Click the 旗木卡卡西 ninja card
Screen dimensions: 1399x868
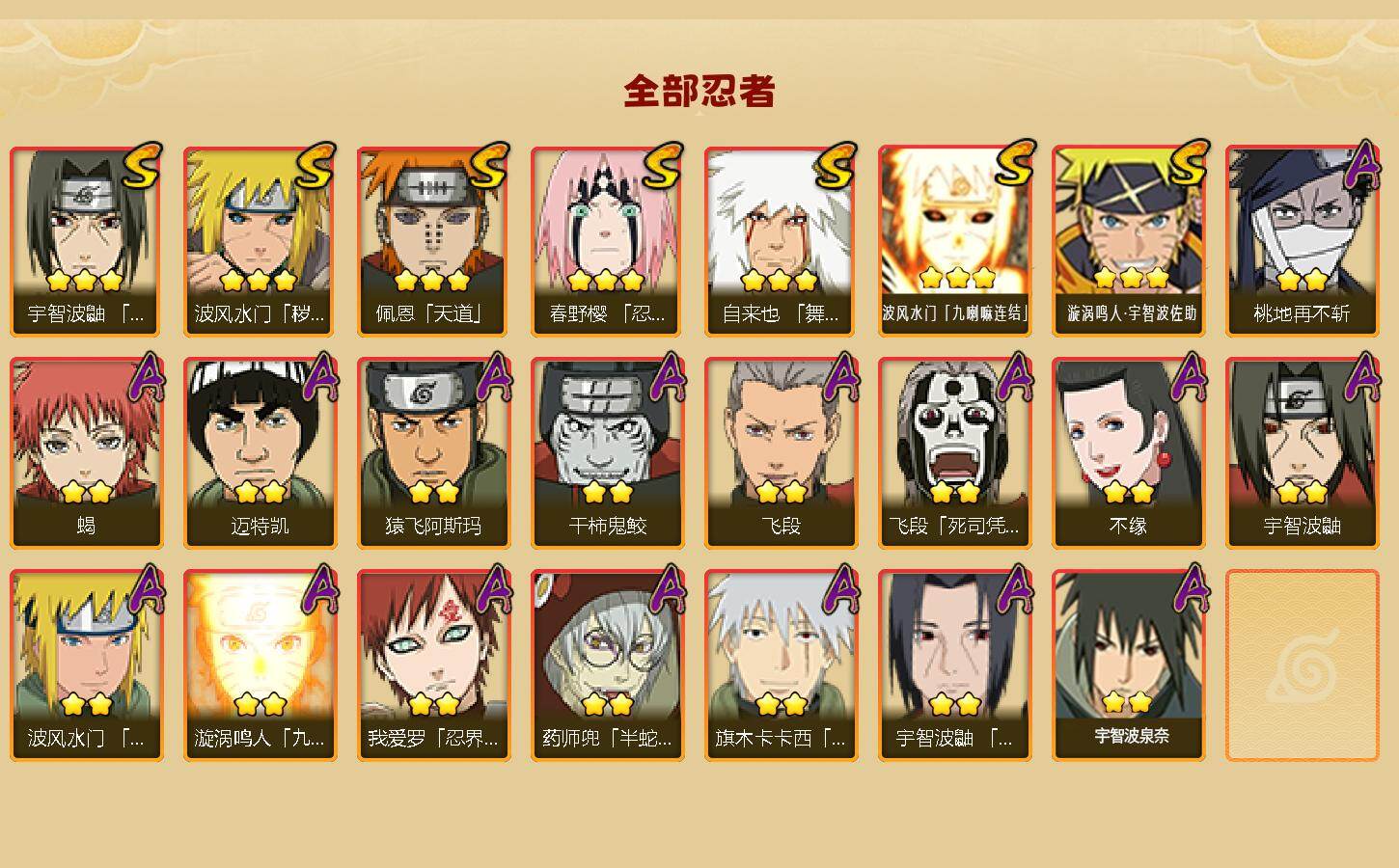pos(781,665)
